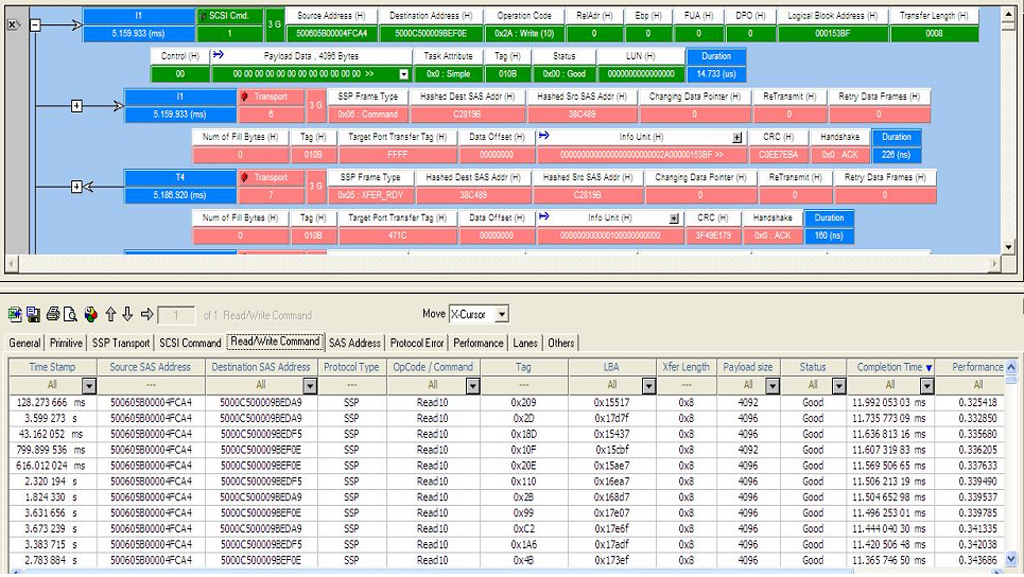Image resolution: width=1024 pixels, height=577 pixels.
Task: Click the up arrow navigation icon
Action: (111, 314)
